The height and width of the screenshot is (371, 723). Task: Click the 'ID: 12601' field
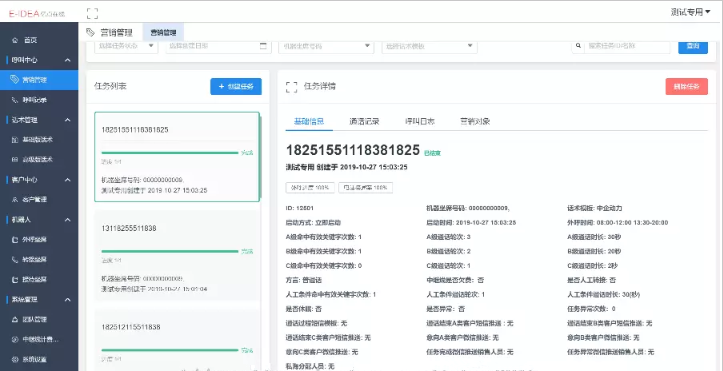pyautogui.click(x=300, y=208)
